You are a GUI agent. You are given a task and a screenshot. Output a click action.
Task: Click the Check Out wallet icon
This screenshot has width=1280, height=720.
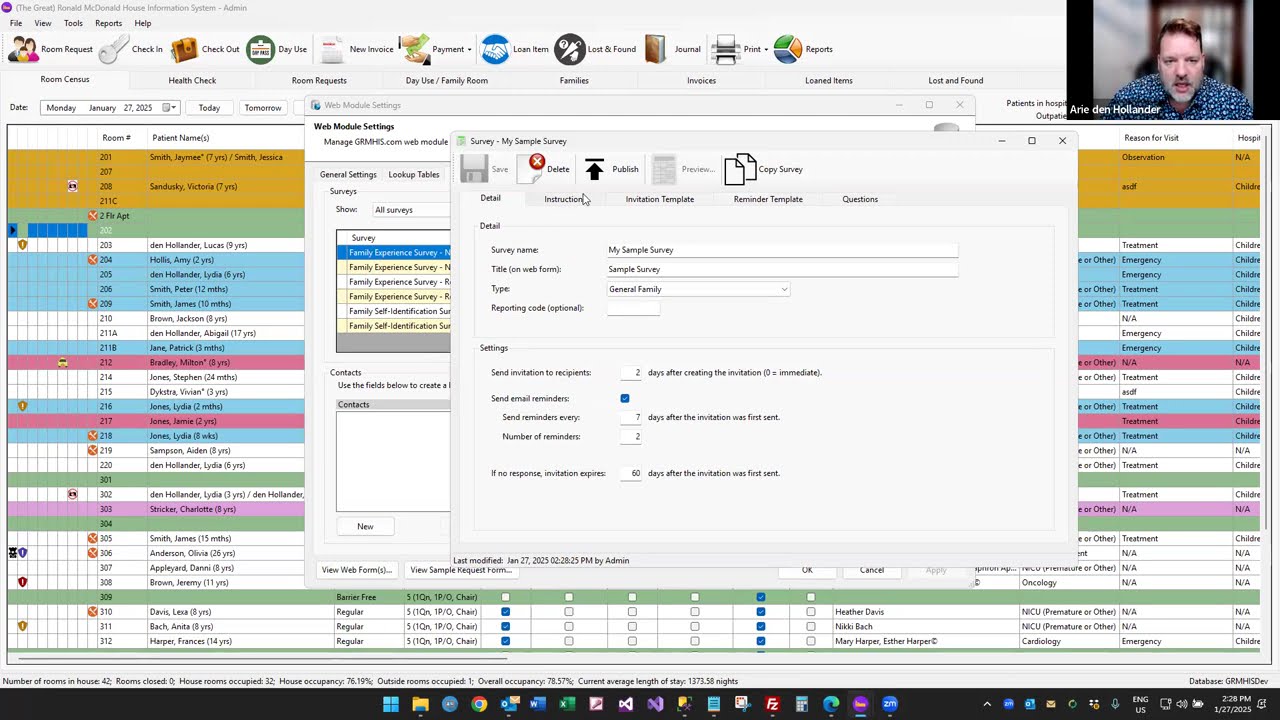(x=184, y=49)
